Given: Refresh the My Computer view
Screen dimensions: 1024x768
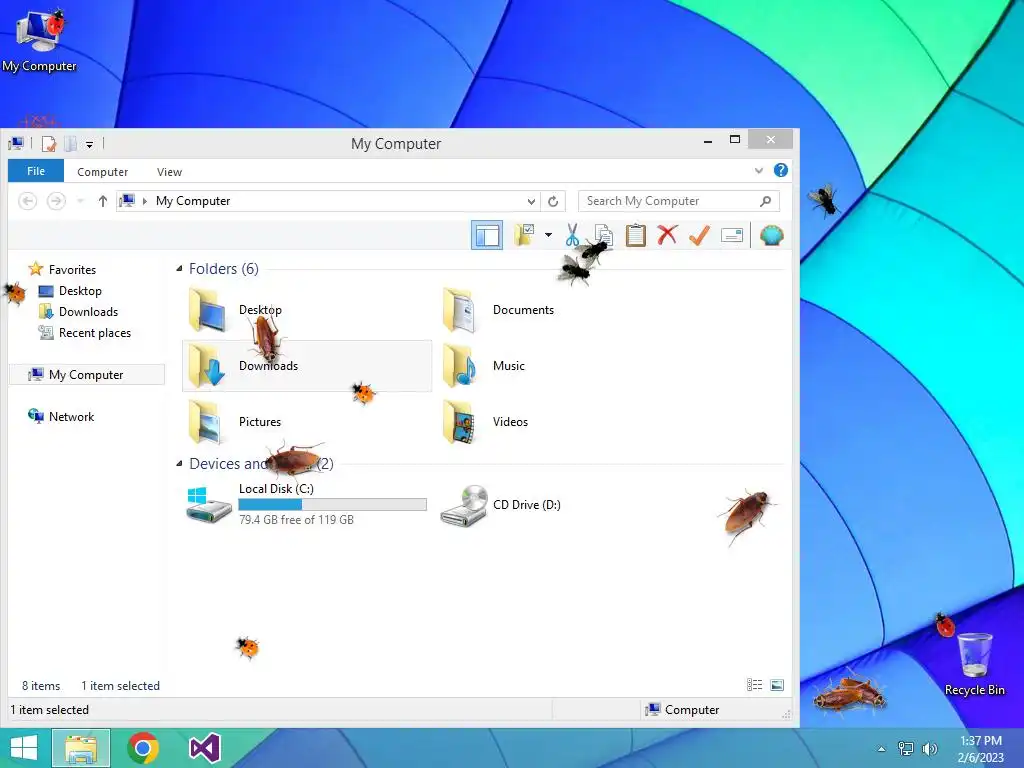Looking at the screenshot, I should click(x=553, y=201).
